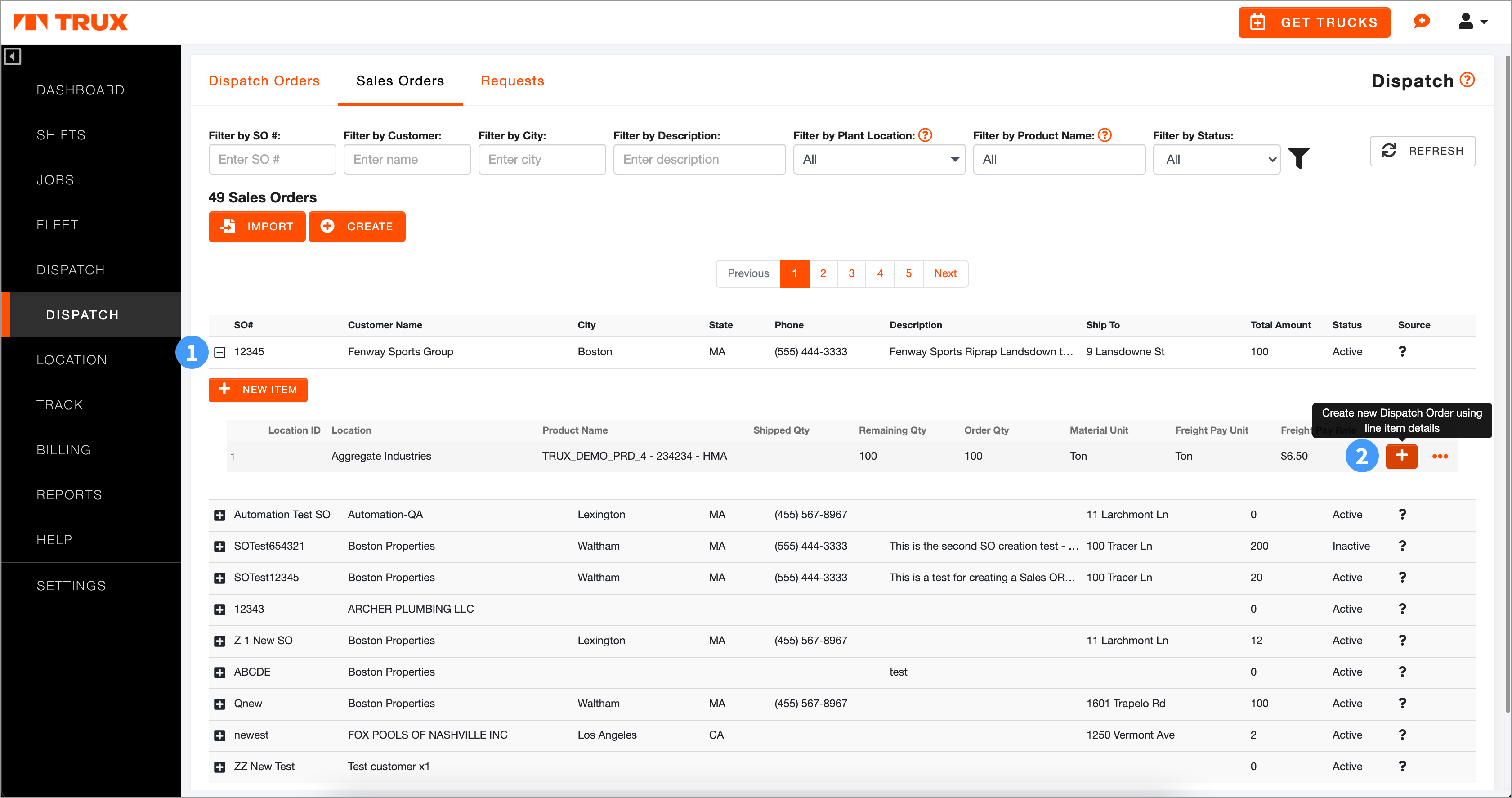Click the IMPORT button

point(256,226)
